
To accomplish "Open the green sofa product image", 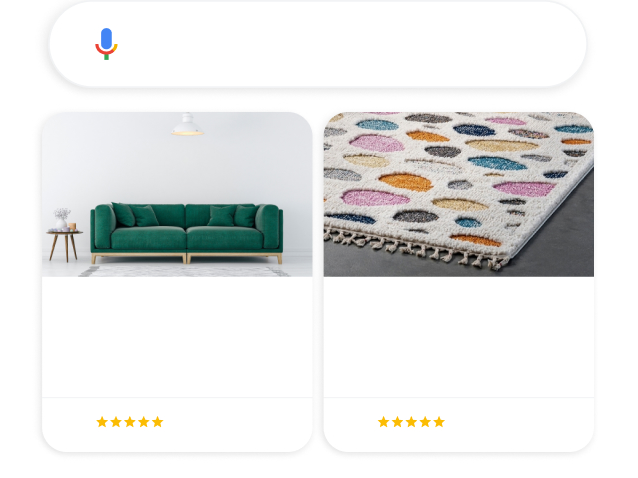I will click(177, 194).
